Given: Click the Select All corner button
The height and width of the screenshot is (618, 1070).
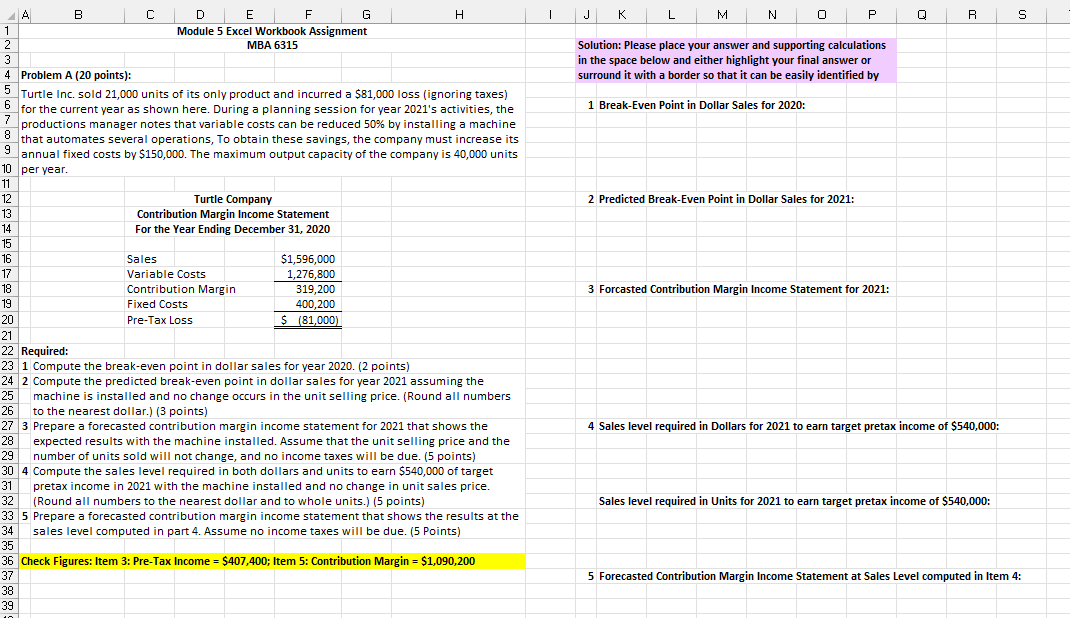Looking at the screenshot, I should (x=7, y=14).
